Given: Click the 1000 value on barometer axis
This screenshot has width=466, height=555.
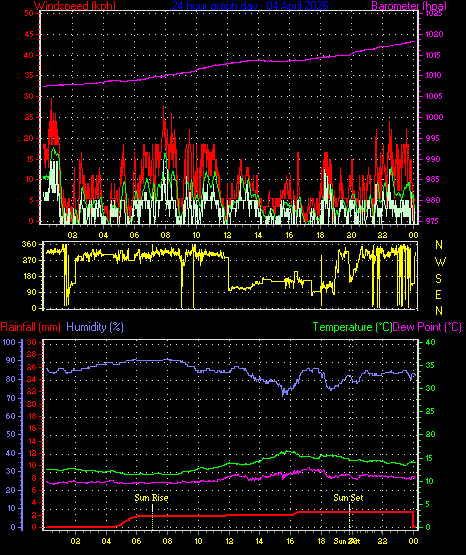Looking at the screenshot, I should tap(434, 117).
